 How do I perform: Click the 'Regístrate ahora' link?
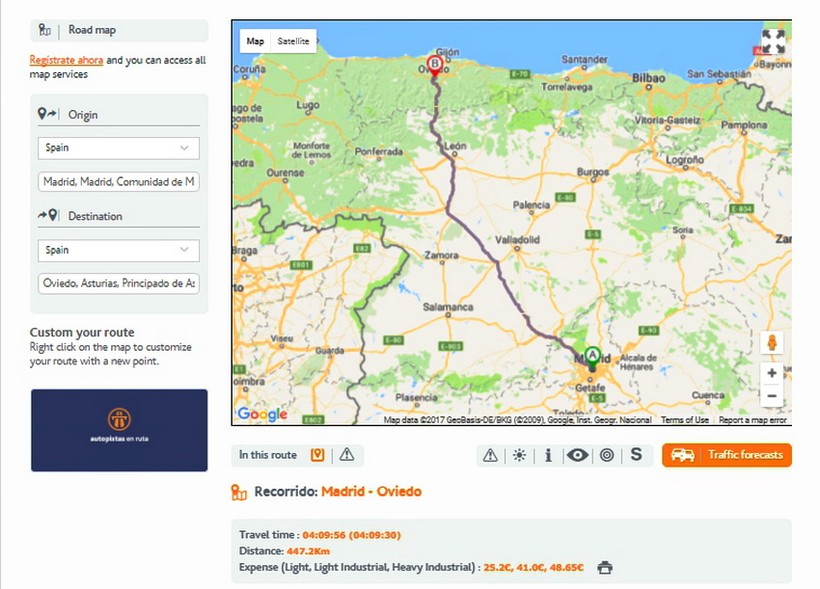click(66, 60)
